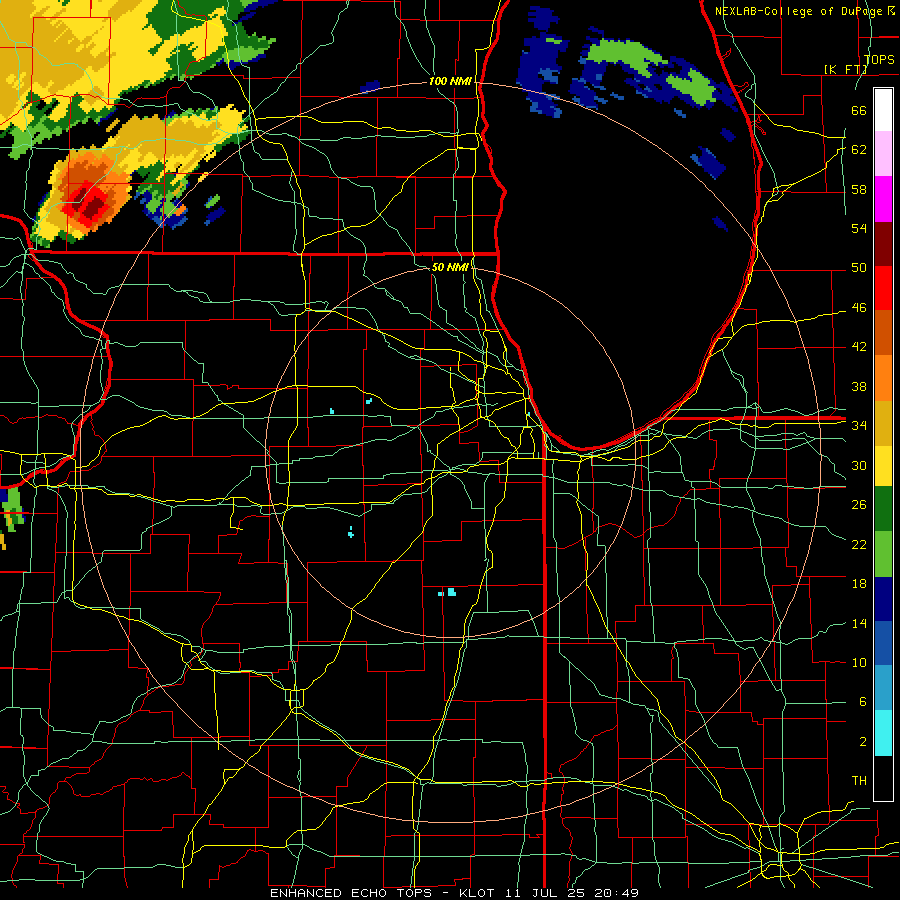Pick the light green legend swatch
This screenshot has width=900, height=900.
pos(883,553)
